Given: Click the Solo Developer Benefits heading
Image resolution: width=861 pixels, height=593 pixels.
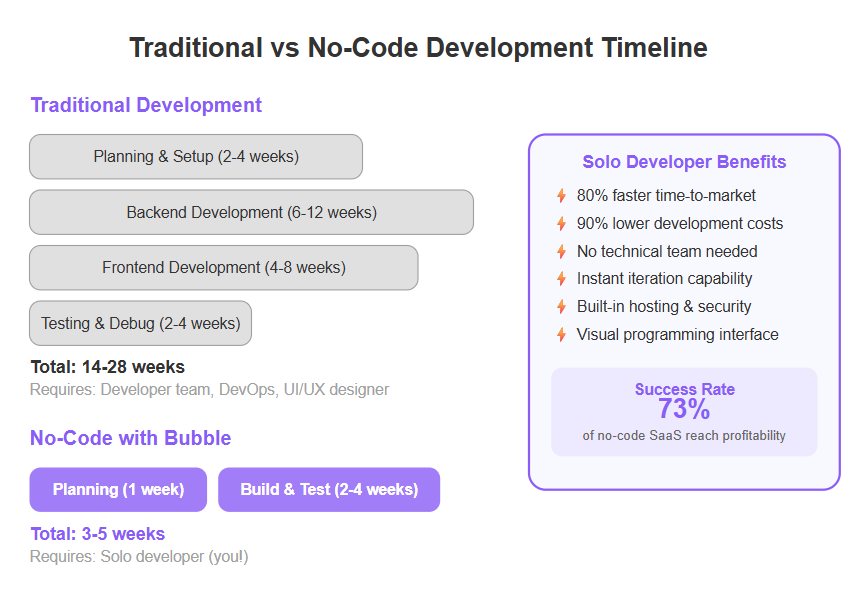Looking at the screenshot, I should [x=684, y=162].
